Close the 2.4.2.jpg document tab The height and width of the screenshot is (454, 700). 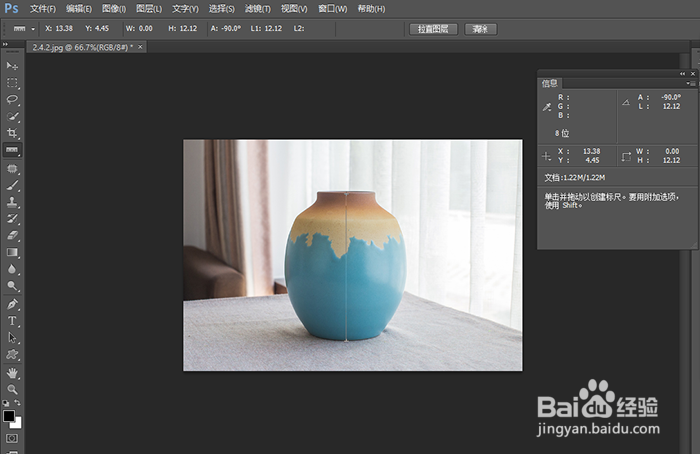tap(140, 46)
